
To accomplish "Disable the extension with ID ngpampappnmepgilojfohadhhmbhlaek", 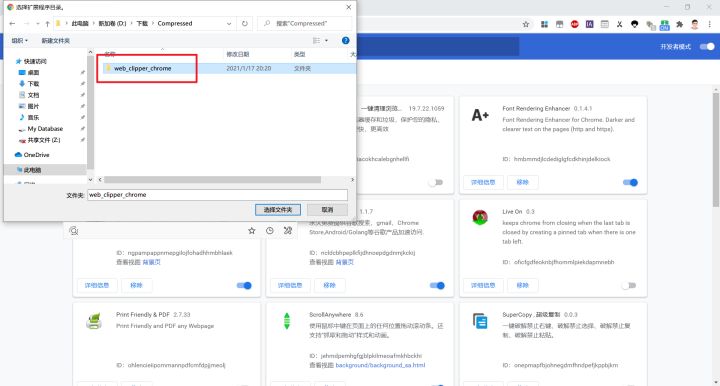I will [244, 285].
